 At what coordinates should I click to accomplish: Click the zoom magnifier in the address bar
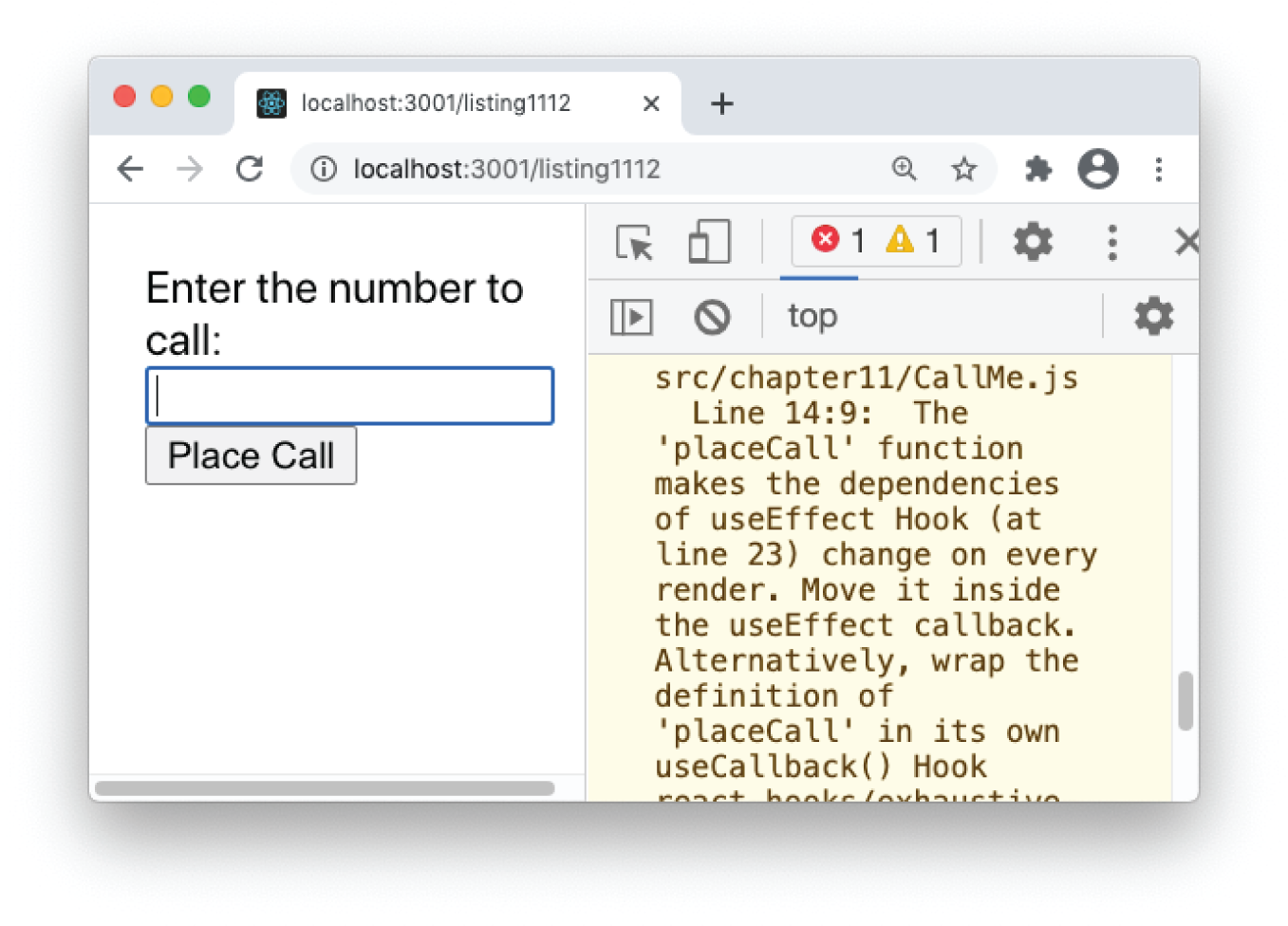click(905, 169)
